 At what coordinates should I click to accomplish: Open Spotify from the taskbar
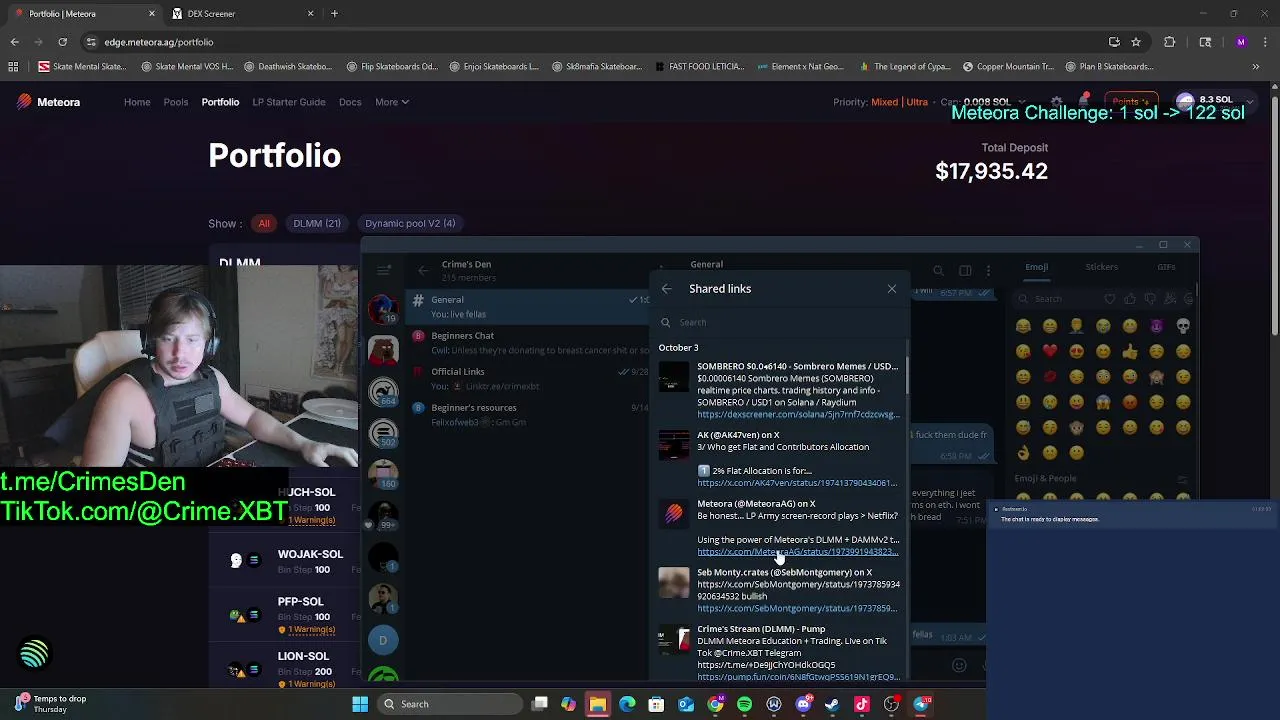[x=744, y=704]
